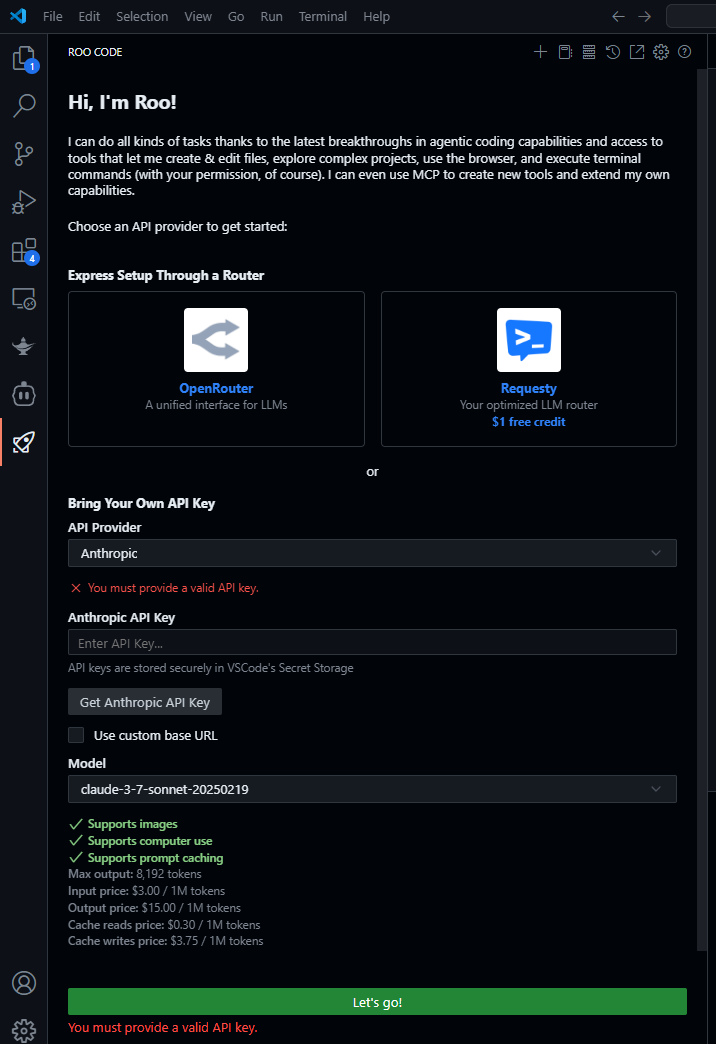
Task: Click the robot icon in activity bar
Action: pyautogui.click(x=24, y=394)
